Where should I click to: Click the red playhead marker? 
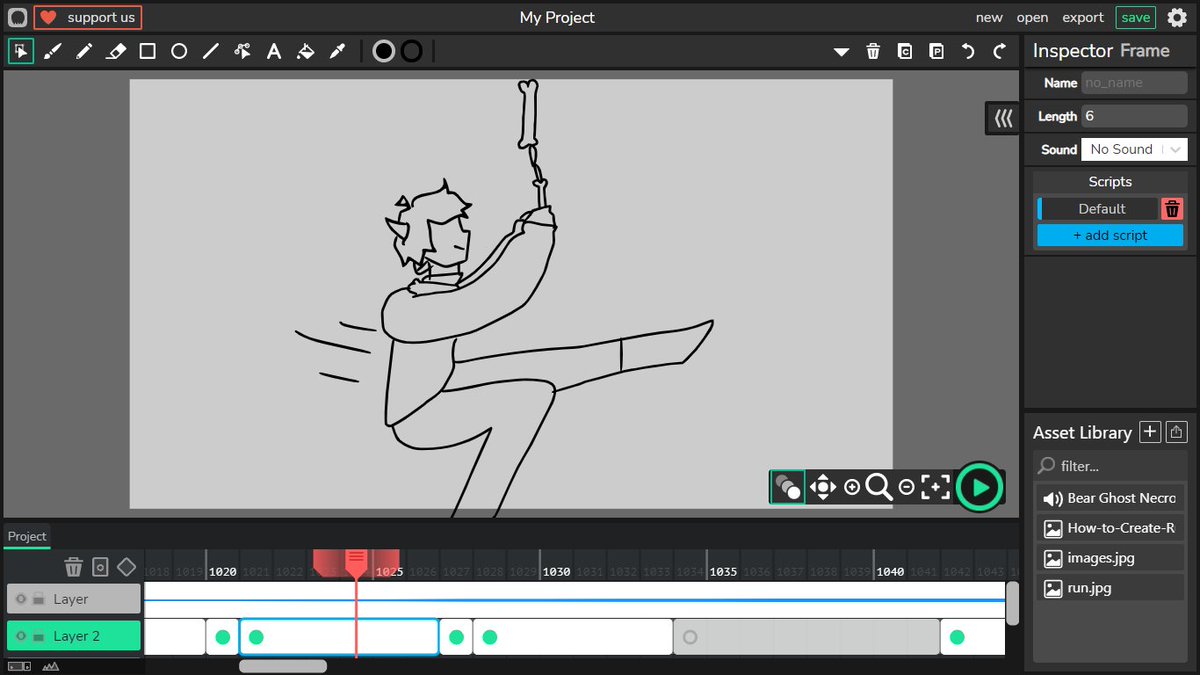pos(356,562)
